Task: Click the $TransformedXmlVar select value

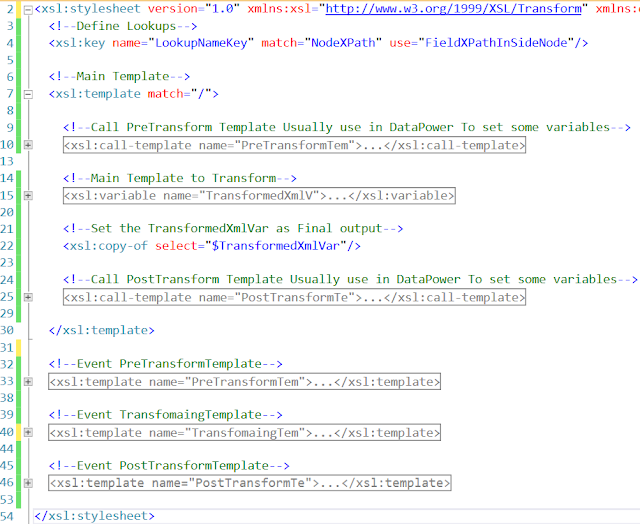Action: coord(276,246)
